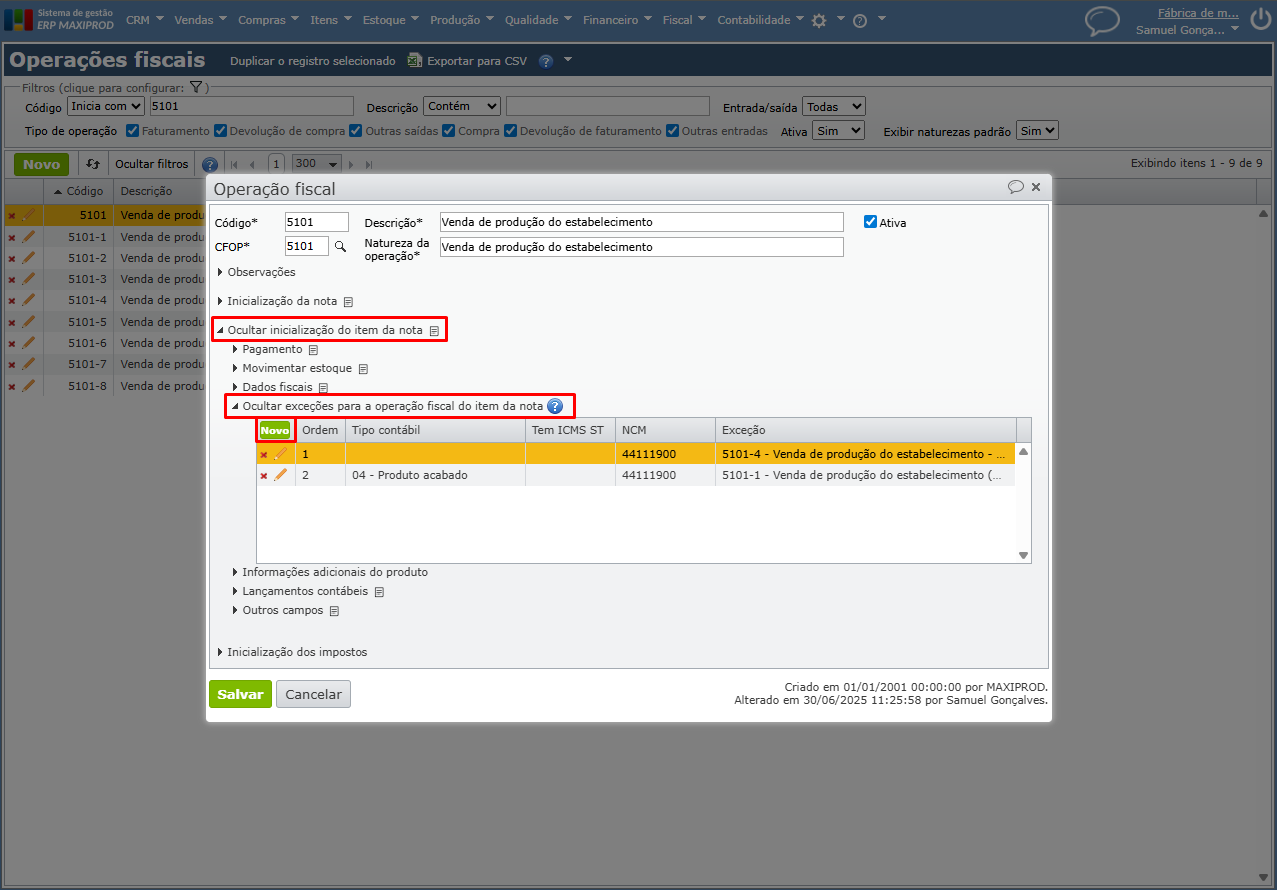
Task: Click the CFOP search magnifier icon
Action: (340, 246)
